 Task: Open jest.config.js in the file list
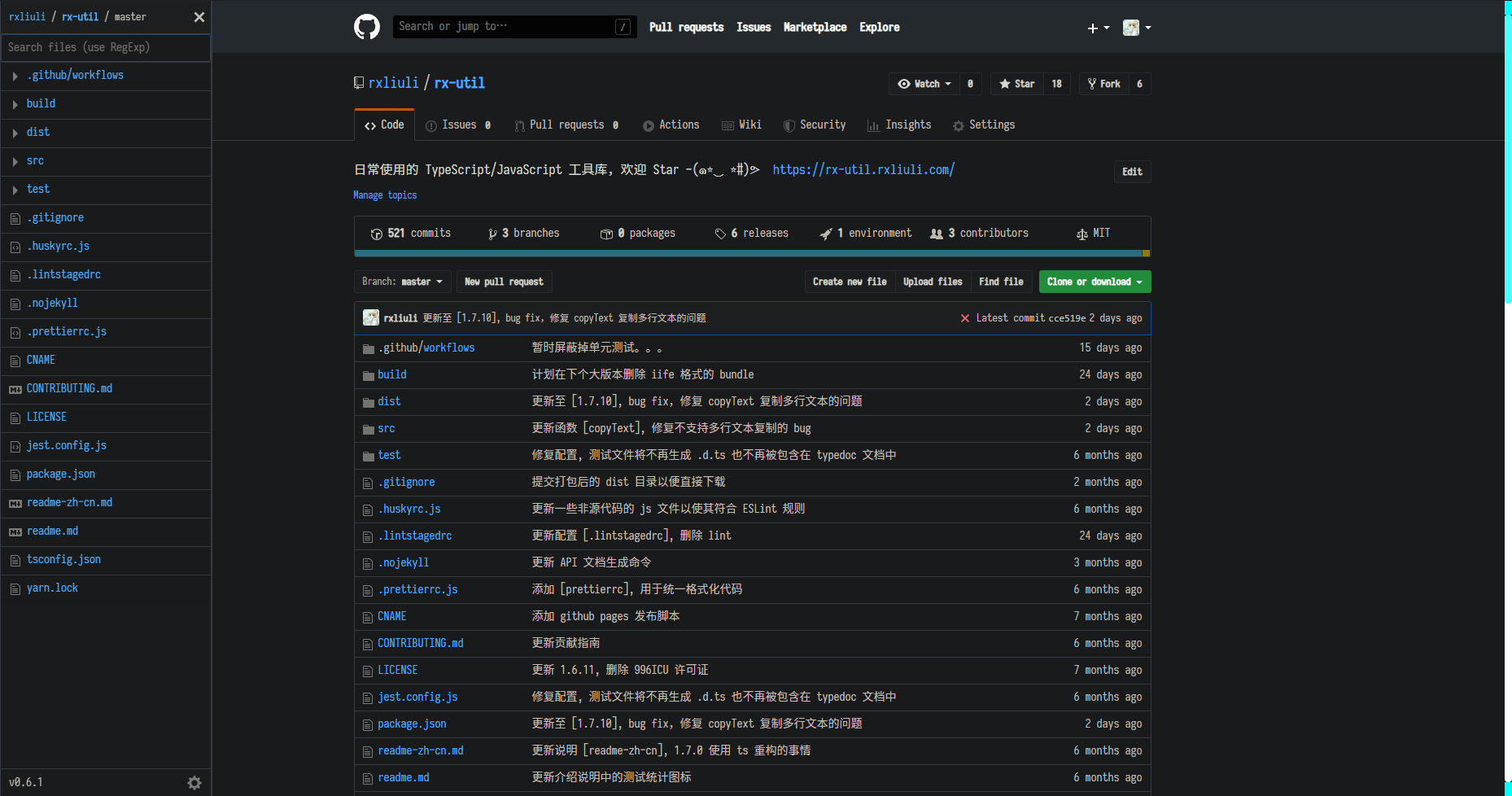click(x=417, y=698)
